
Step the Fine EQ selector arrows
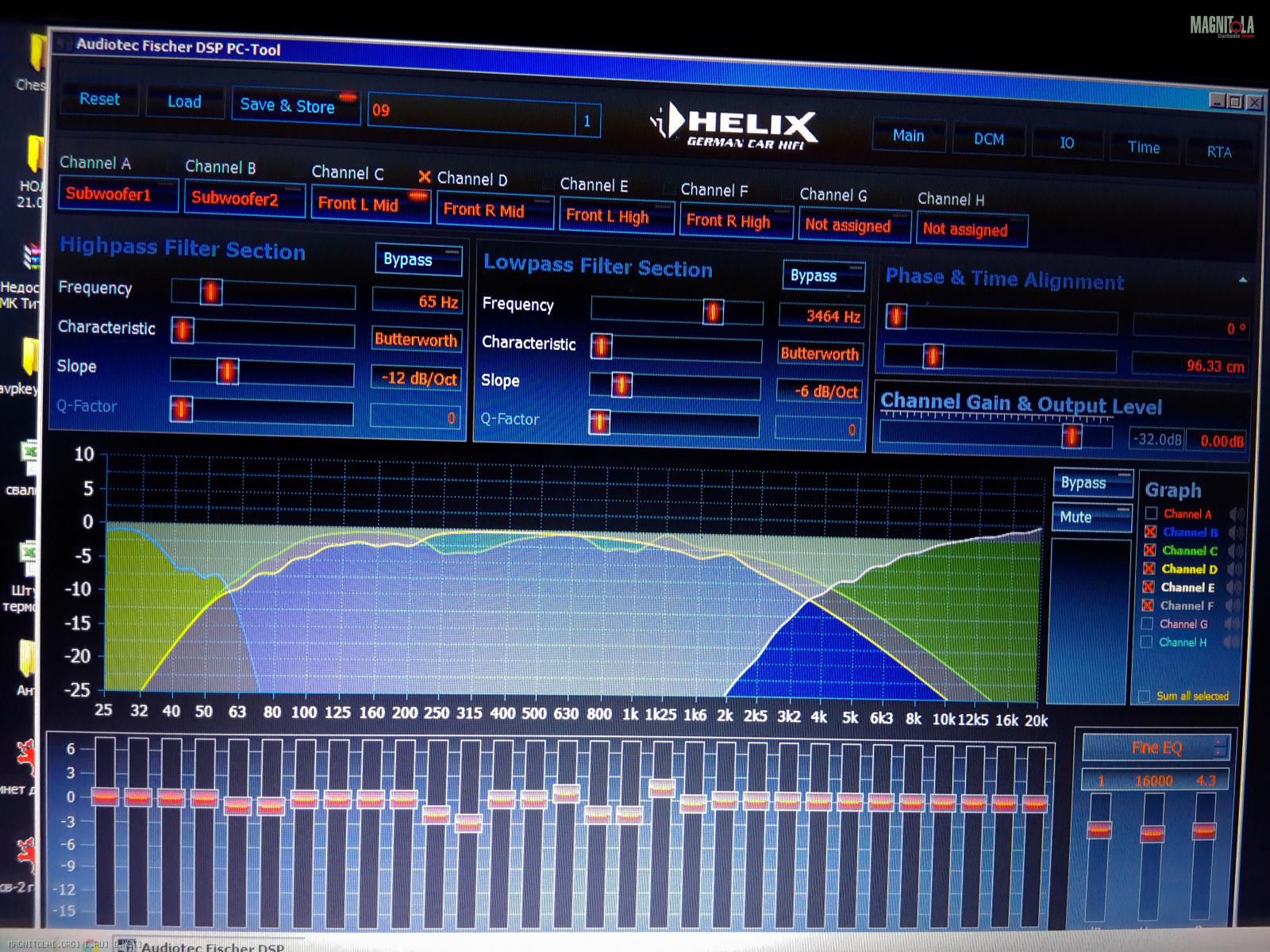(x=1220, y=747)
